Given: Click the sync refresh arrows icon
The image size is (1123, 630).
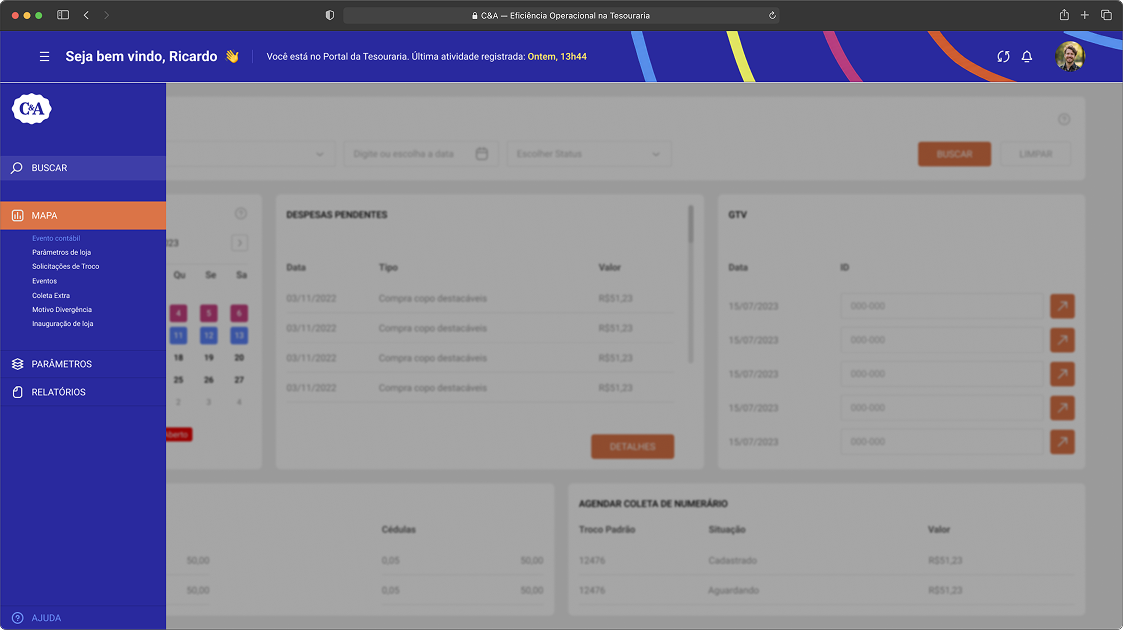Looking at the screenshot, I should (x=1003, y=57).
